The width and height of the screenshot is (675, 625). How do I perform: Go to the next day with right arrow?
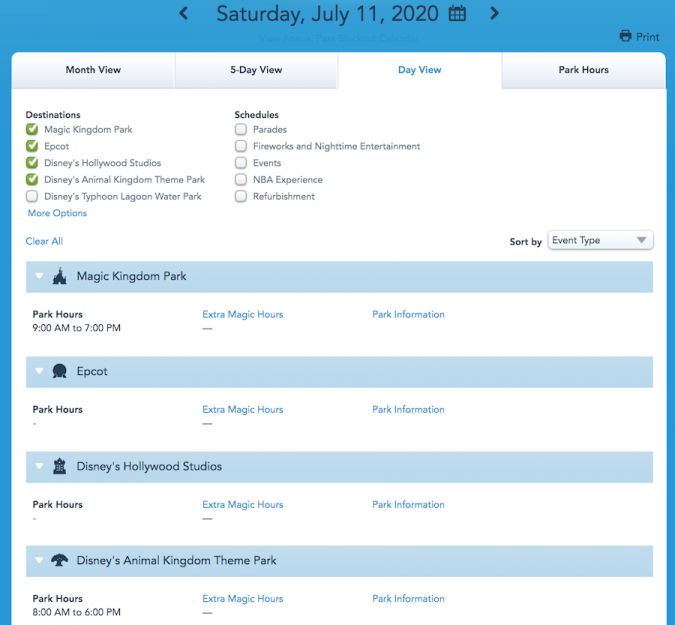click(495, 13)
